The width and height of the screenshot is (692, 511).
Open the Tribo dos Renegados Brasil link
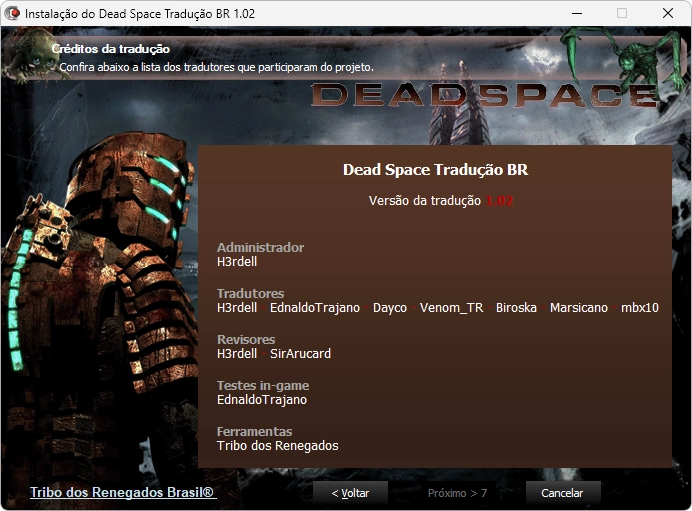(x=123, y=492)
